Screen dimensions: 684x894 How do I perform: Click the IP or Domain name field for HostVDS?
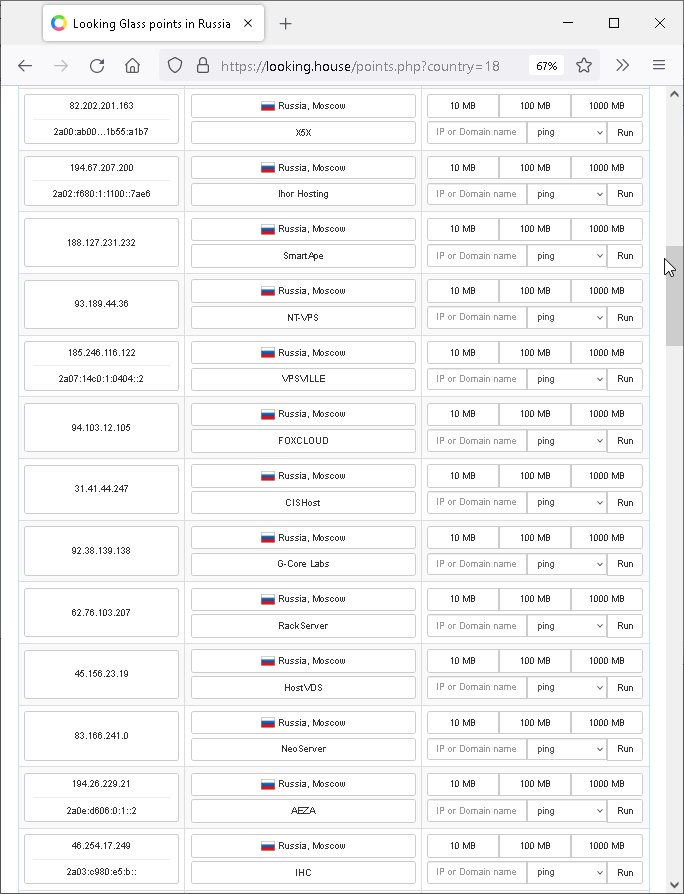(x=477, y=687)
